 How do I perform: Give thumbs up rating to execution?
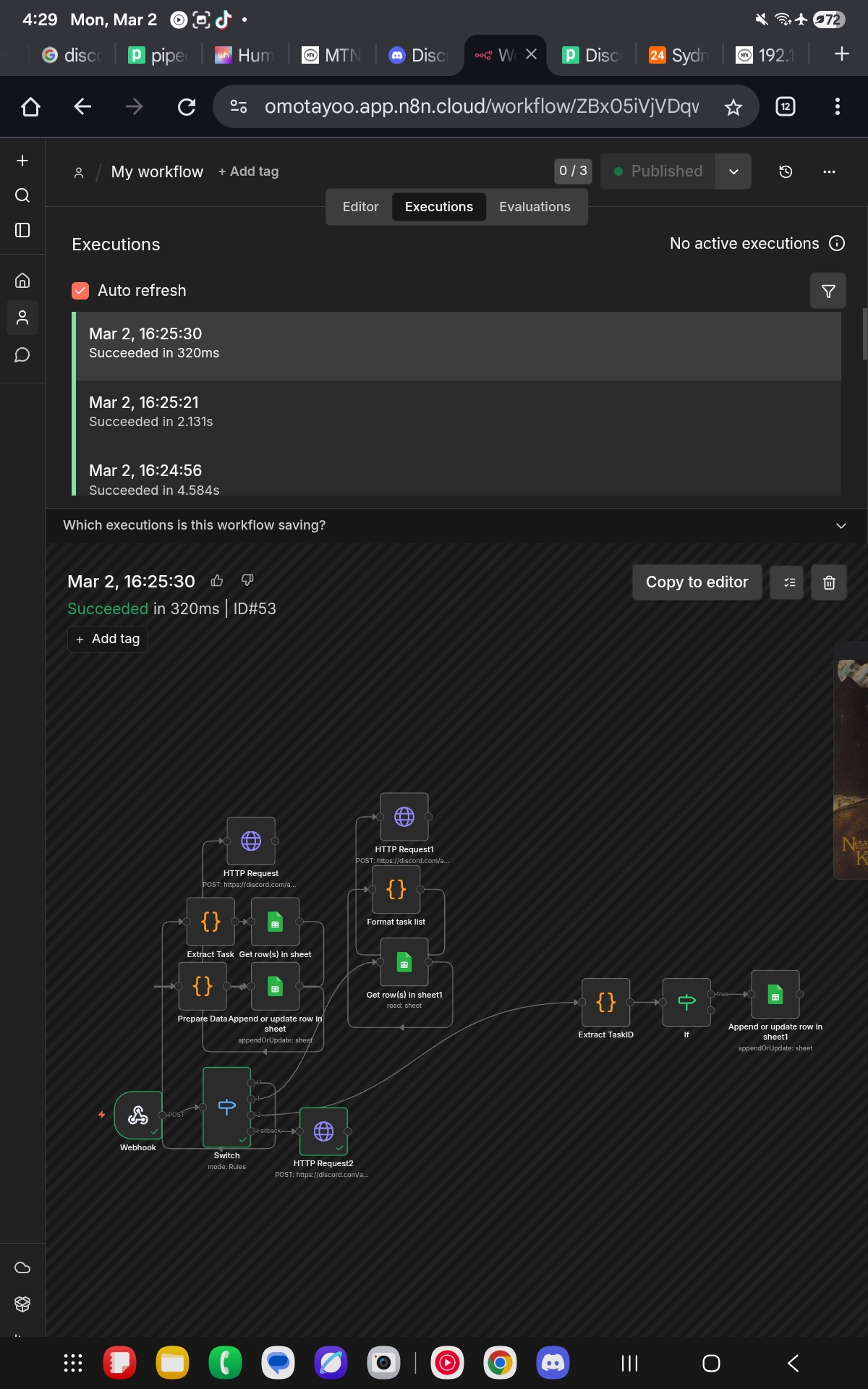point(217,580)
